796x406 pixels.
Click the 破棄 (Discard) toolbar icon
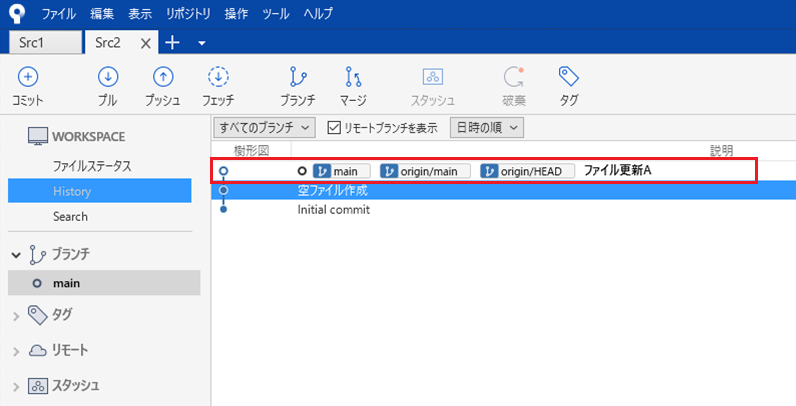click(514, 77)
